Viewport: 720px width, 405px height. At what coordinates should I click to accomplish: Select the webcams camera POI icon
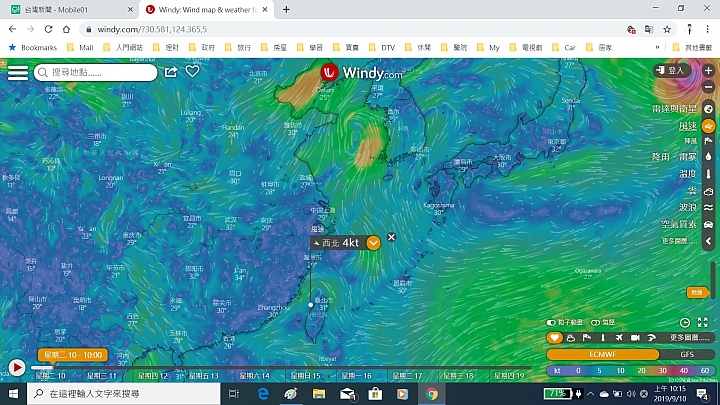[635, 338]
